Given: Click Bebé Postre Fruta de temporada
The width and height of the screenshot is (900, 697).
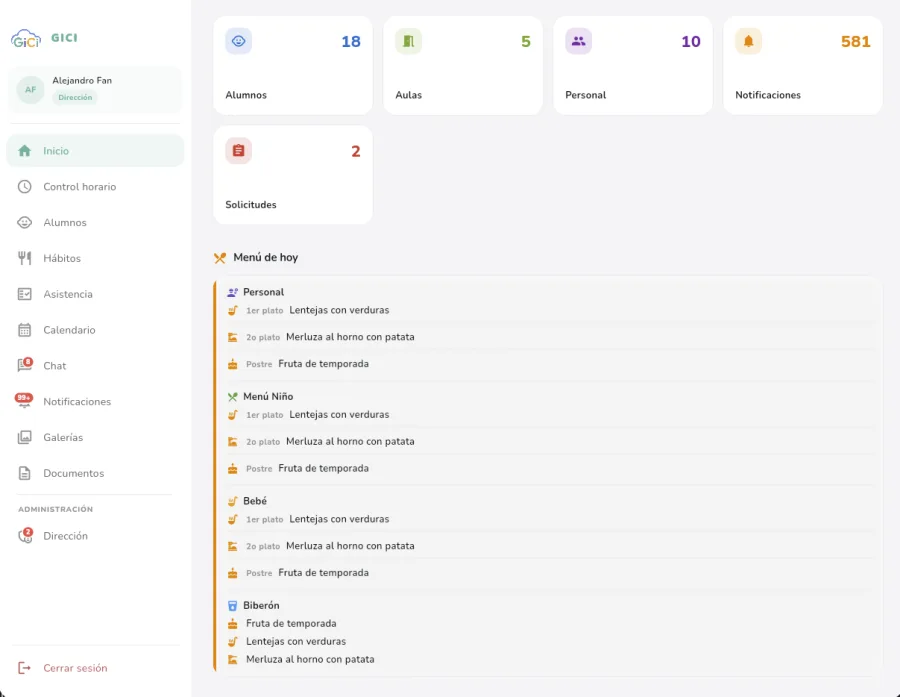Looking at the screenshot, I should (550, 573).
